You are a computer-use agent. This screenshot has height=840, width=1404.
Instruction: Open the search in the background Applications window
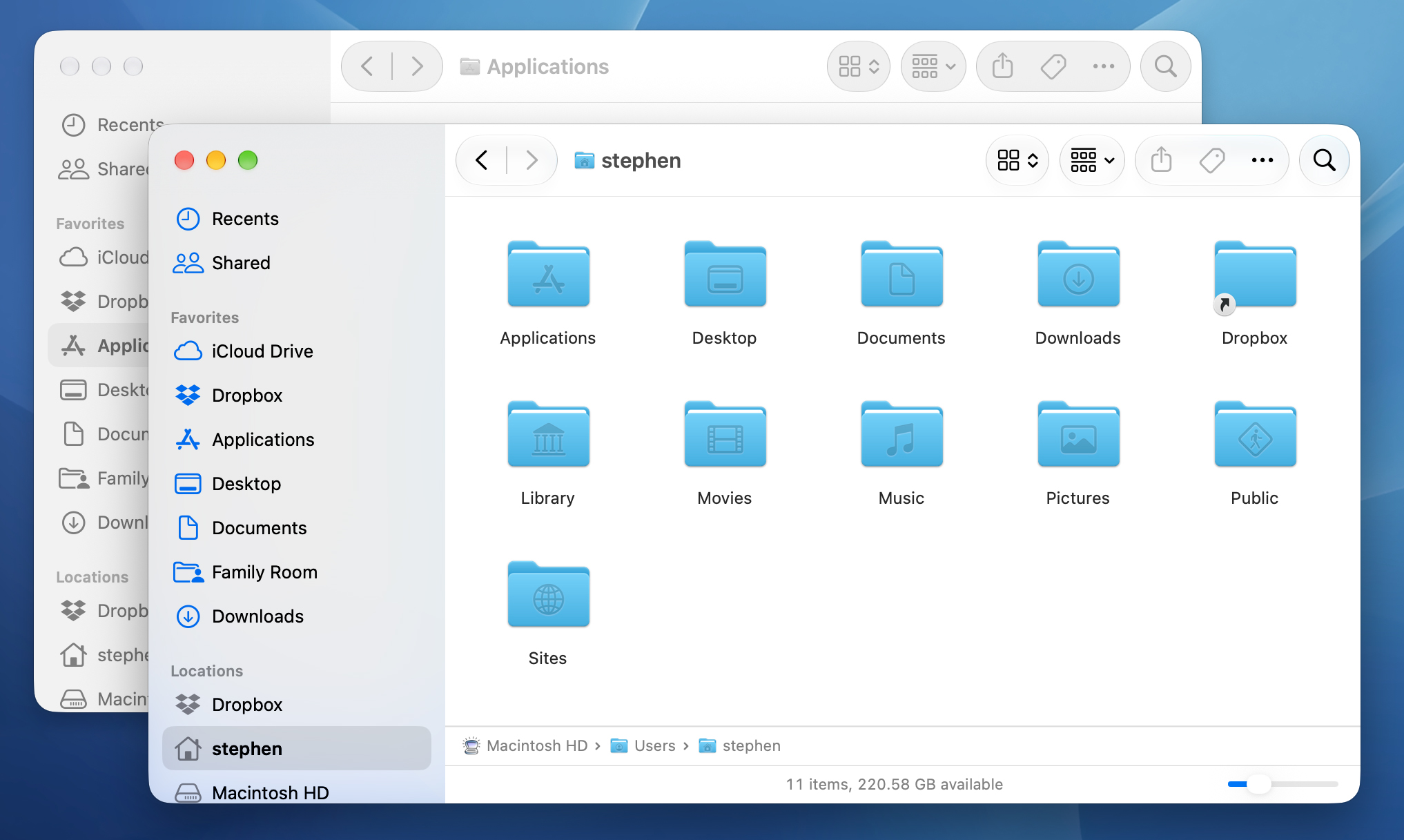1165,66
